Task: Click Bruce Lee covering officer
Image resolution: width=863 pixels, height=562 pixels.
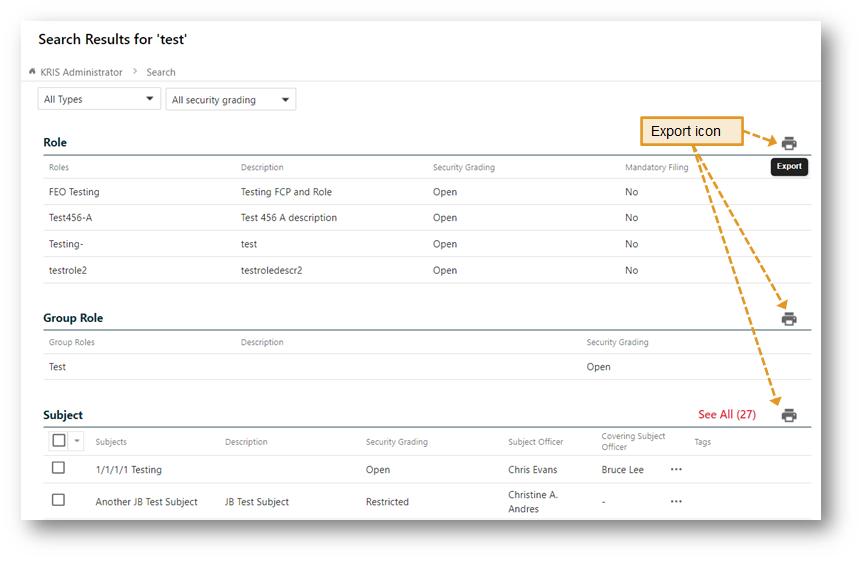Action: coord(622,470)
